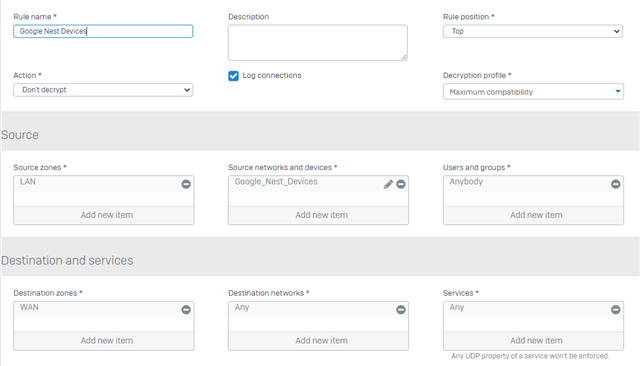
Task: Click in the Description text area
Action: tap(318, 42)
